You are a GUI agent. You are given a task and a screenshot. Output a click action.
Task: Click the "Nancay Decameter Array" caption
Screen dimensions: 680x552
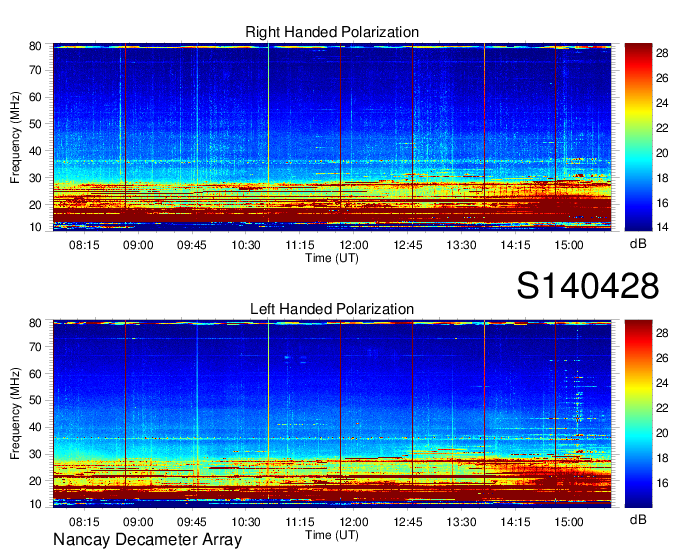click(x=147, y=540)
